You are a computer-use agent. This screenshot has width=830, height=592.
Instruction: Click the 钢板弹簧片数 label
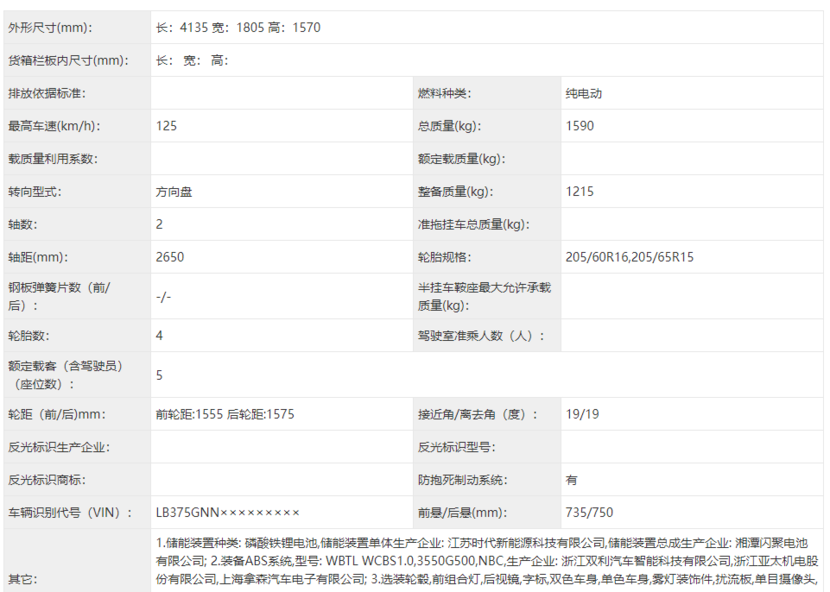pyautogui.click(x=59, y=297)
